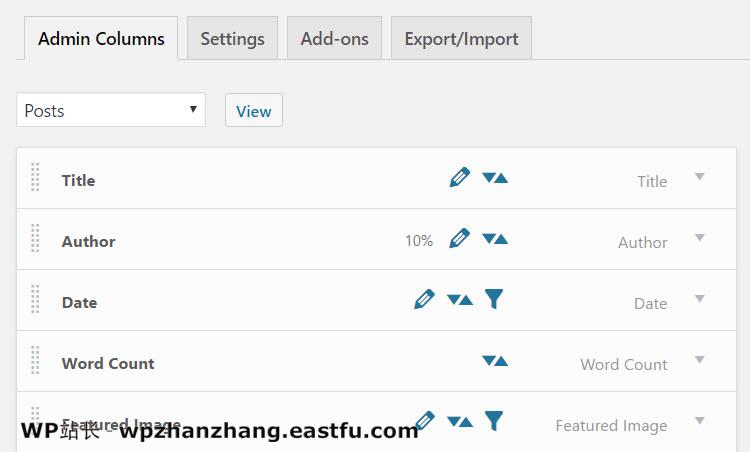750x452 pixels.
Task: Click the View button
Action: point(253,111)
